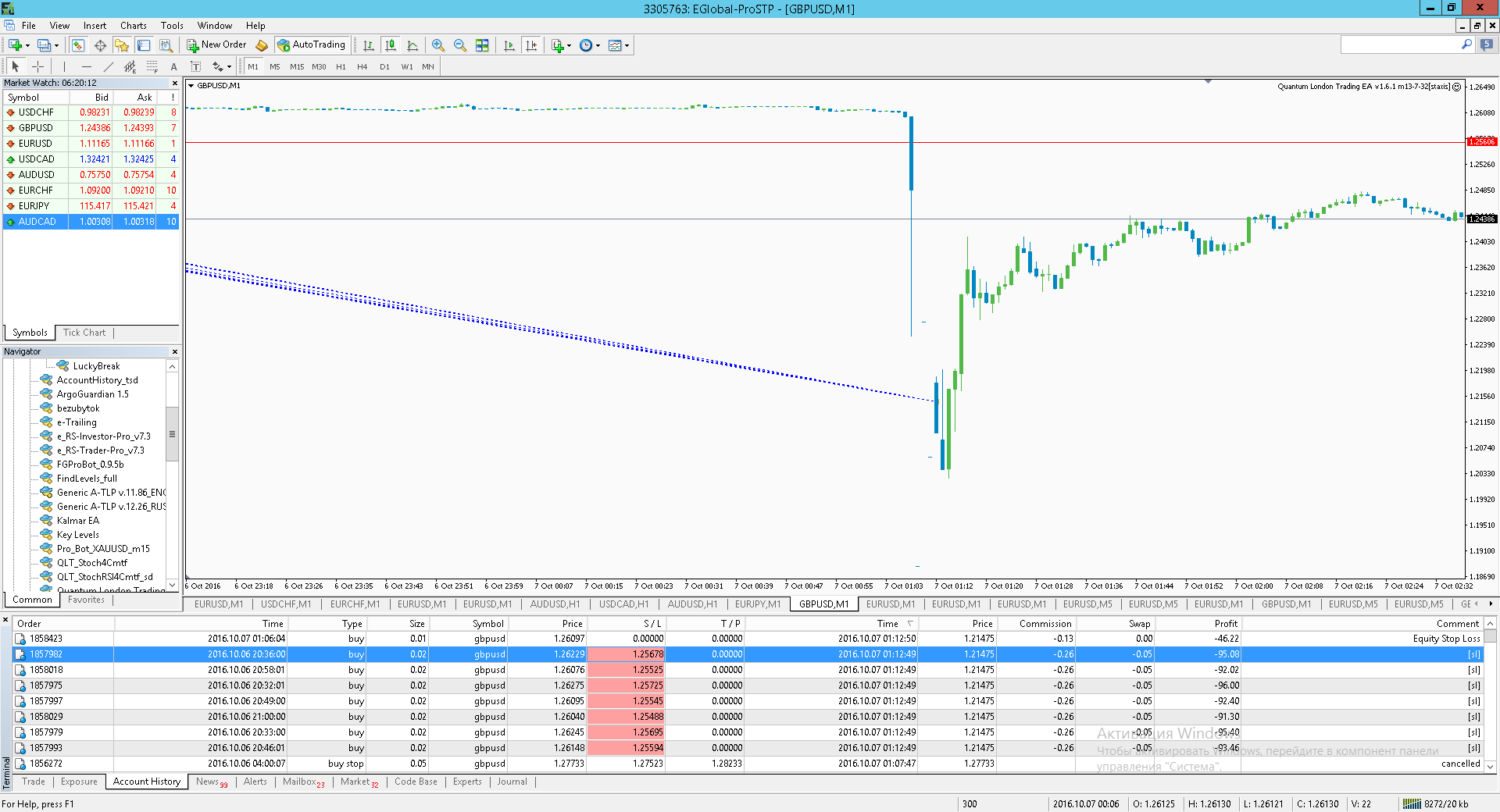This screenshot has height=812, width=1500.
Task: Toggle the Market Watch window icon
Action: (79, 45)
